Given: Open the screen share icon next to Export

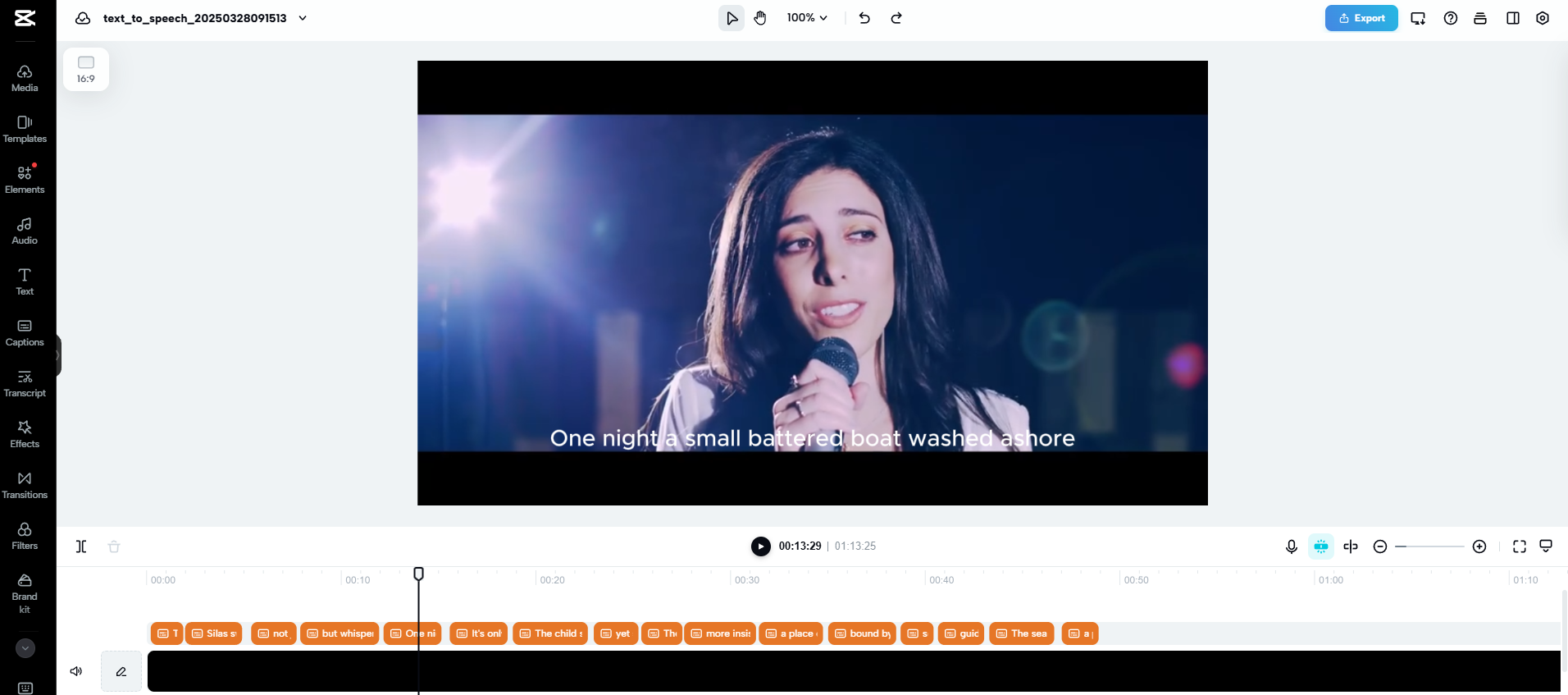Looking at the screenshot, I should (x=1418, y=18).
